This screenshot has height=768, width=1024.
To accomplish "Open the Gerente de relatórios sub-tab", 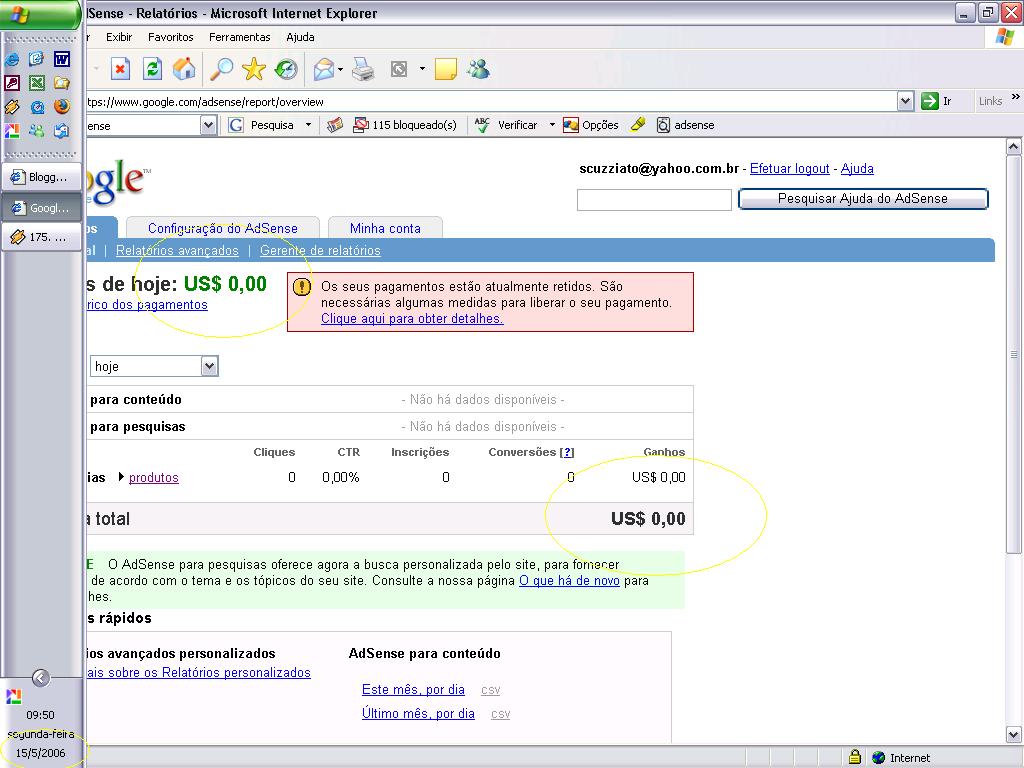I will 320,250.
